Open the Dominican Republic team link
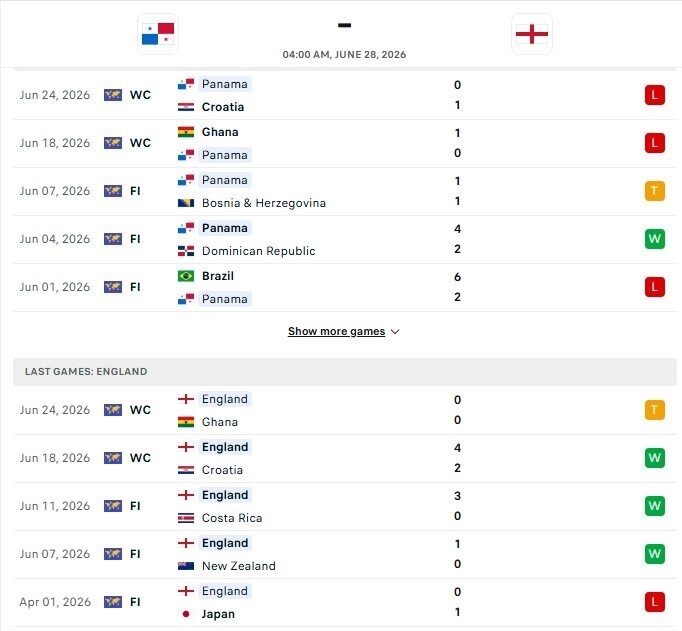The image size is (682, 631). point(258,251)
